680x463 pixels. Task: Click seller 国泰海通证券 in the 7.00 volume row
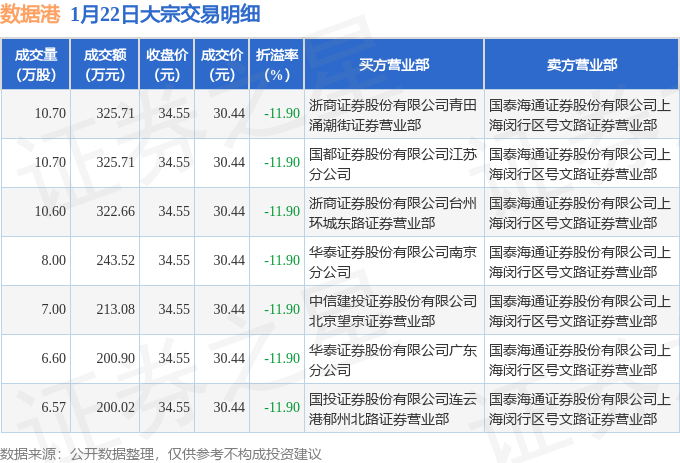pos(580,311)
